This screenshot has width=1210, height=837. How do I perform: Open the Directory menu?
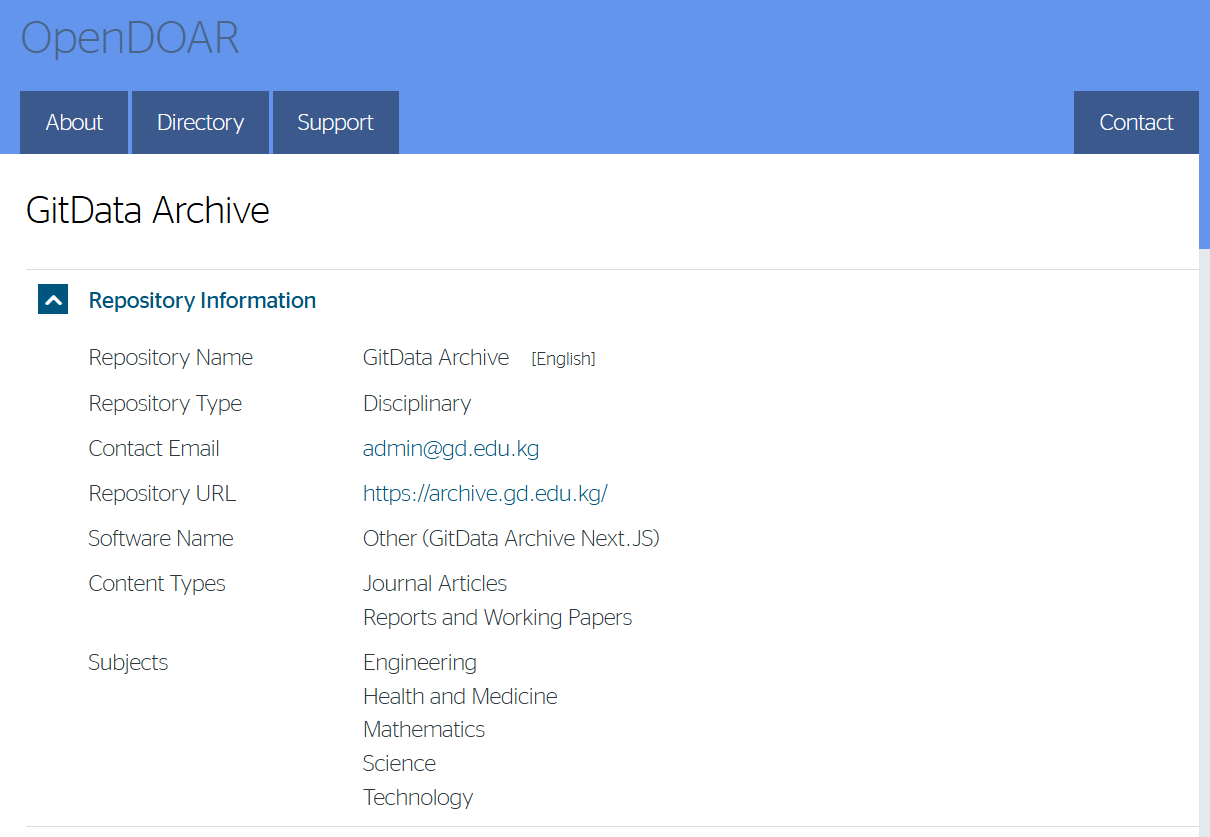[x=200, y=123]
